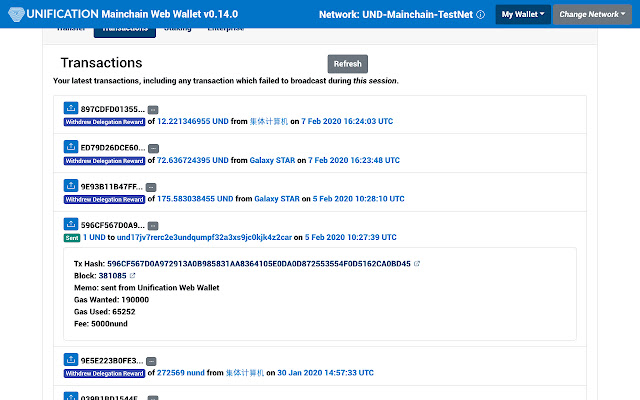
Task: Click the Memo: sent from Unification Web Wallet line
Action: point(147,288)
